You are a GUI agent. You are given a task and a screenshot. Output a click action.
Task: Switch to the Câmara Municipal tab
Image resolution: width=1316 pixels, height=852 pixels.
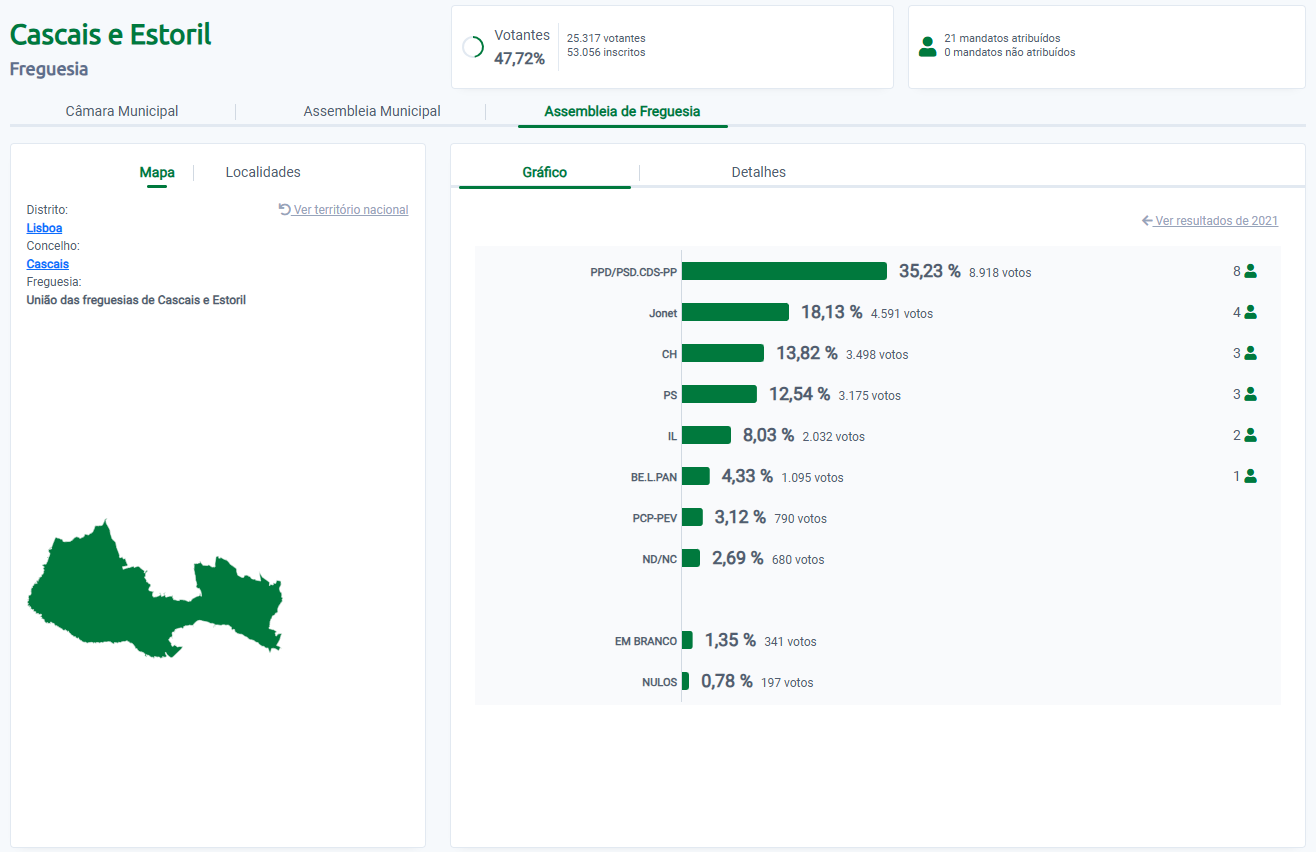pos(122,111)
